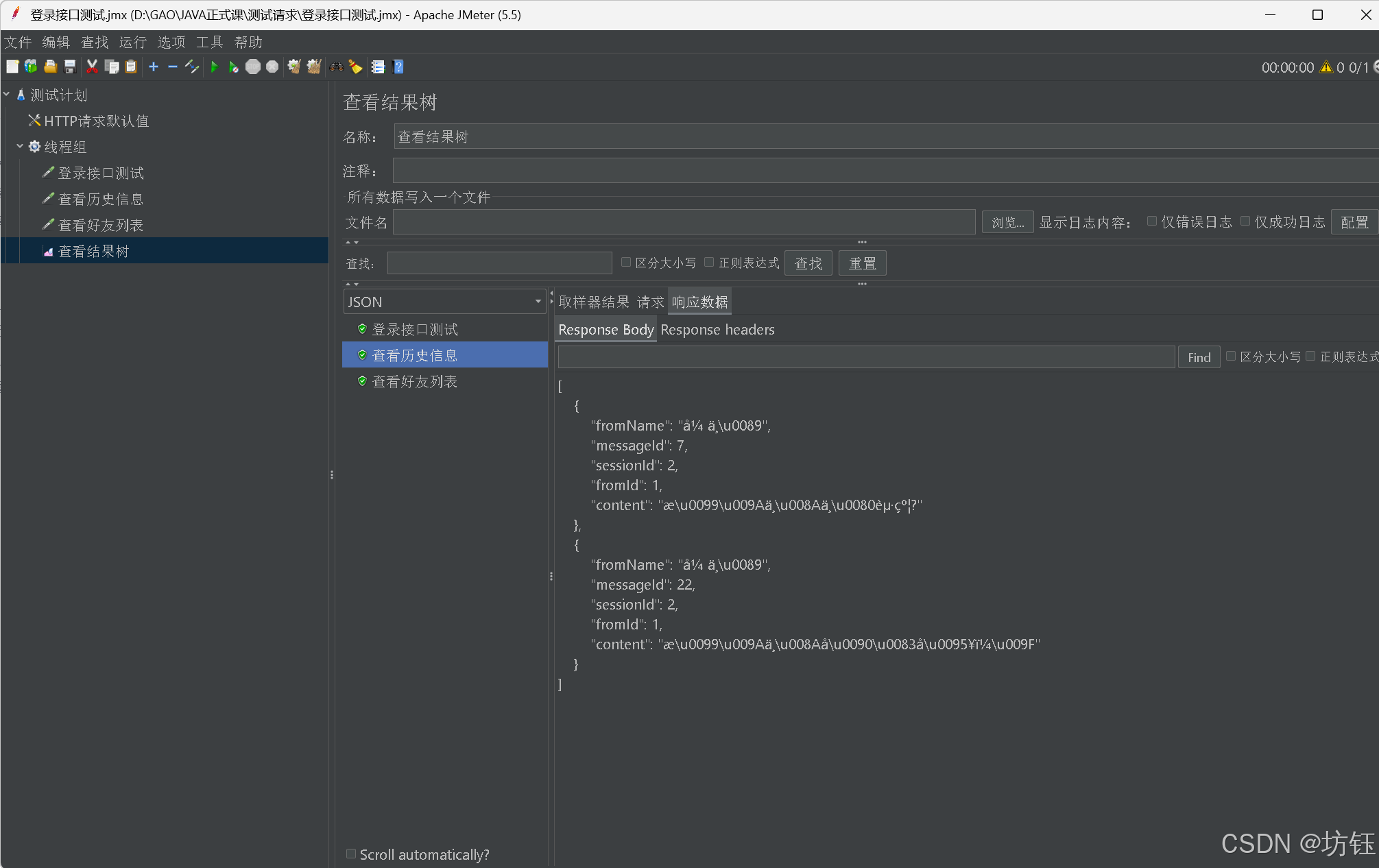The image size is (1379, 868).
Task: Enable the 仅成功日志 checkbox
Action: (1245, 221)
